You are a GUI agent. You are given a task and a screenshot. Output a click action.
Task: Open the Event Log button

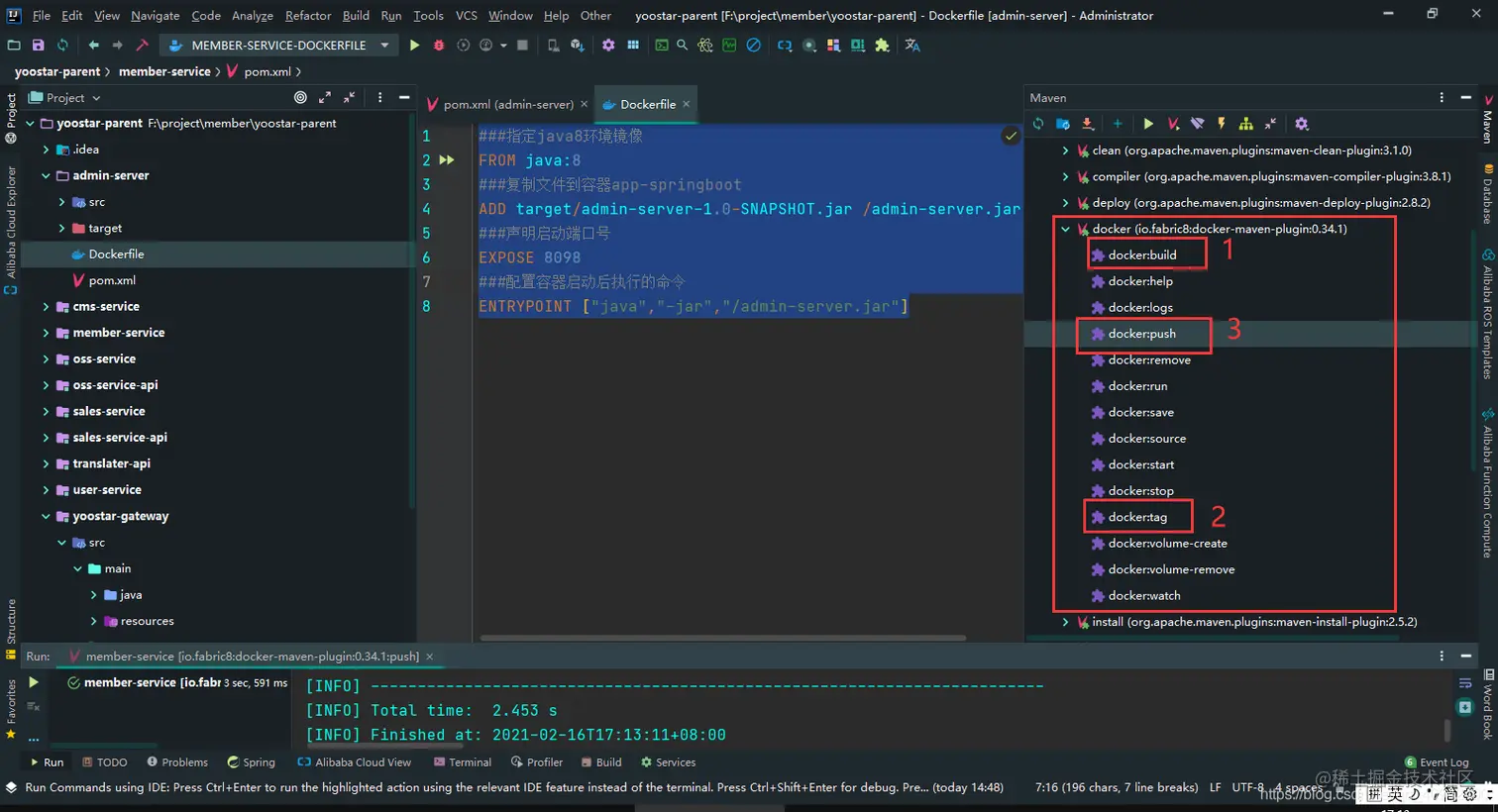[1437, 762]
